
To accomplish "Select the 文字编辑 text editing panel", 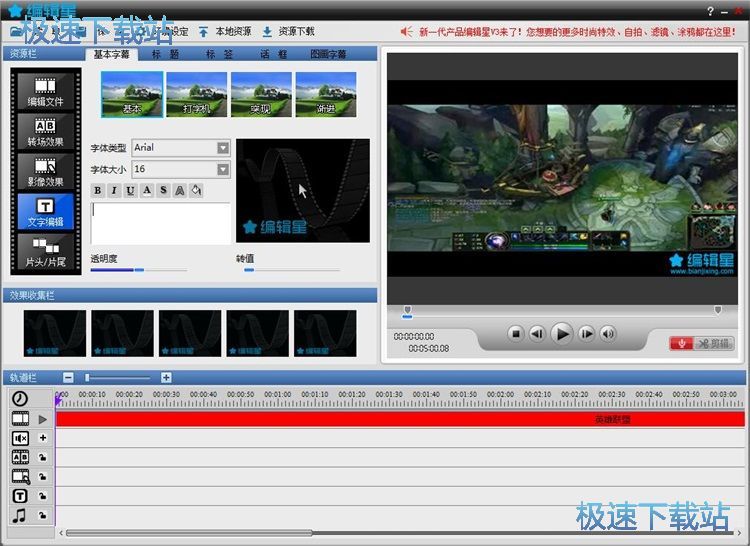I will coord(45,212).
